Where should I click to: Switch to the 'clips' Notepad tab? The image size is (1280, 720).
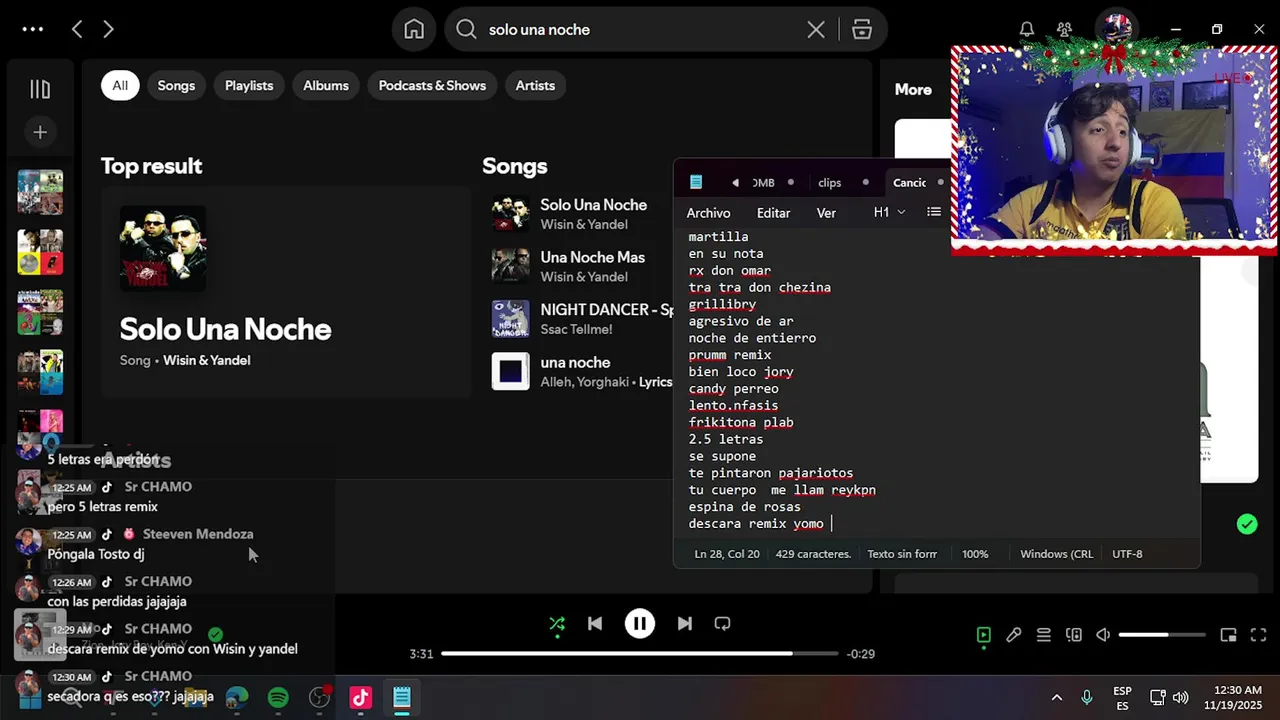click(x=829, y=183)
